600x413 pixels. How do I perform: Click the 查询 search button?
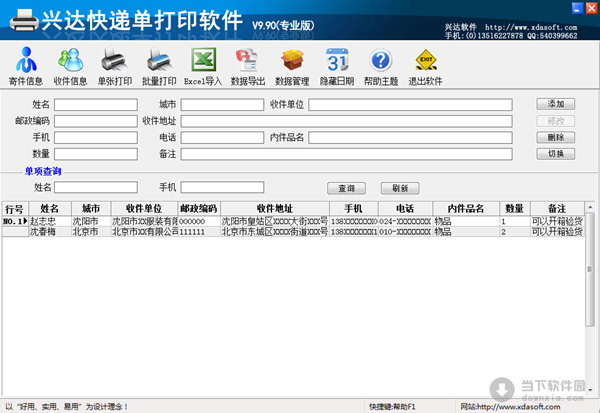click(x=346, y=188)
